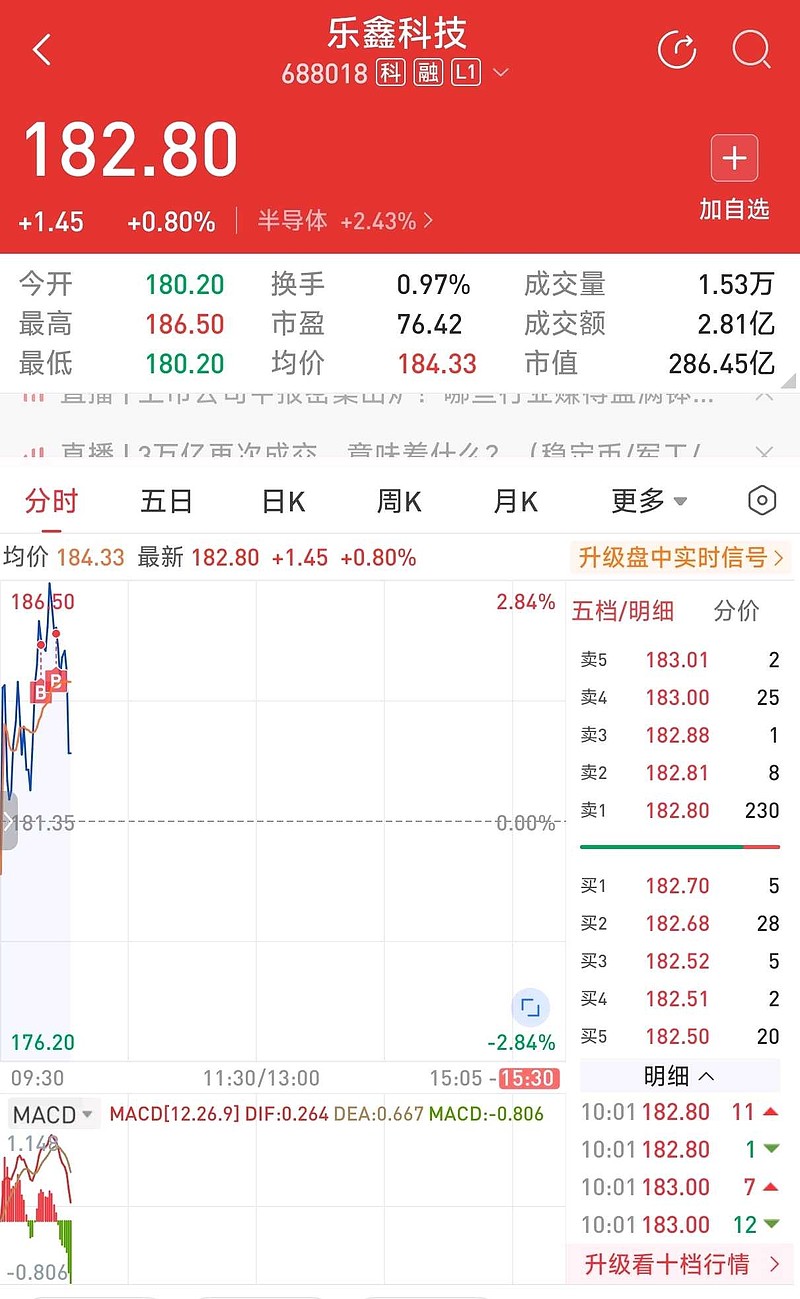Image resolution: width=800 pixels, height=1299 pixels.
Task: Select 买1 order row 182.70
Action: (680, 886)
